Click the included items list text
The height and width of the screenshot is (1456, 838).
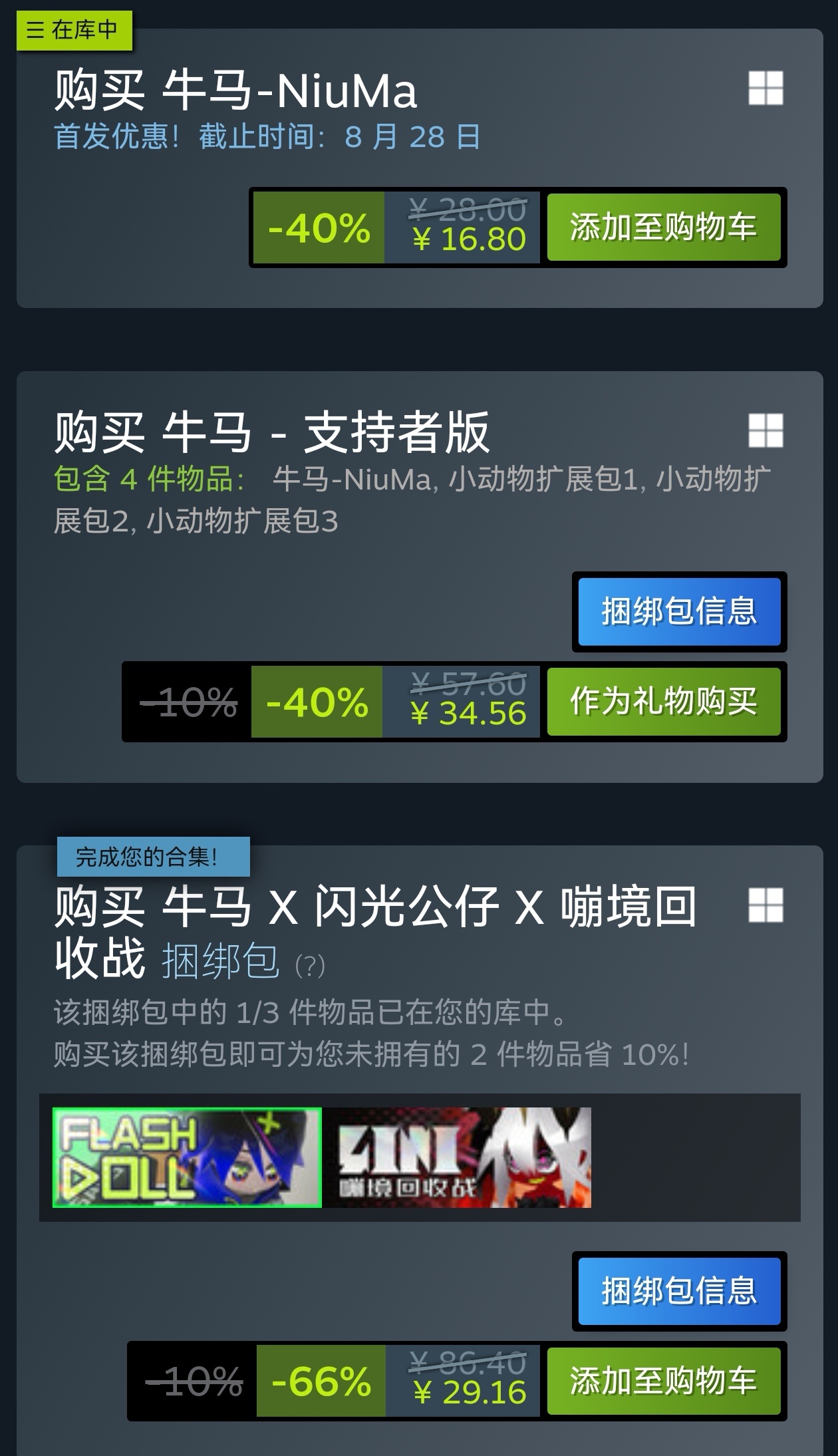(412, 500)
